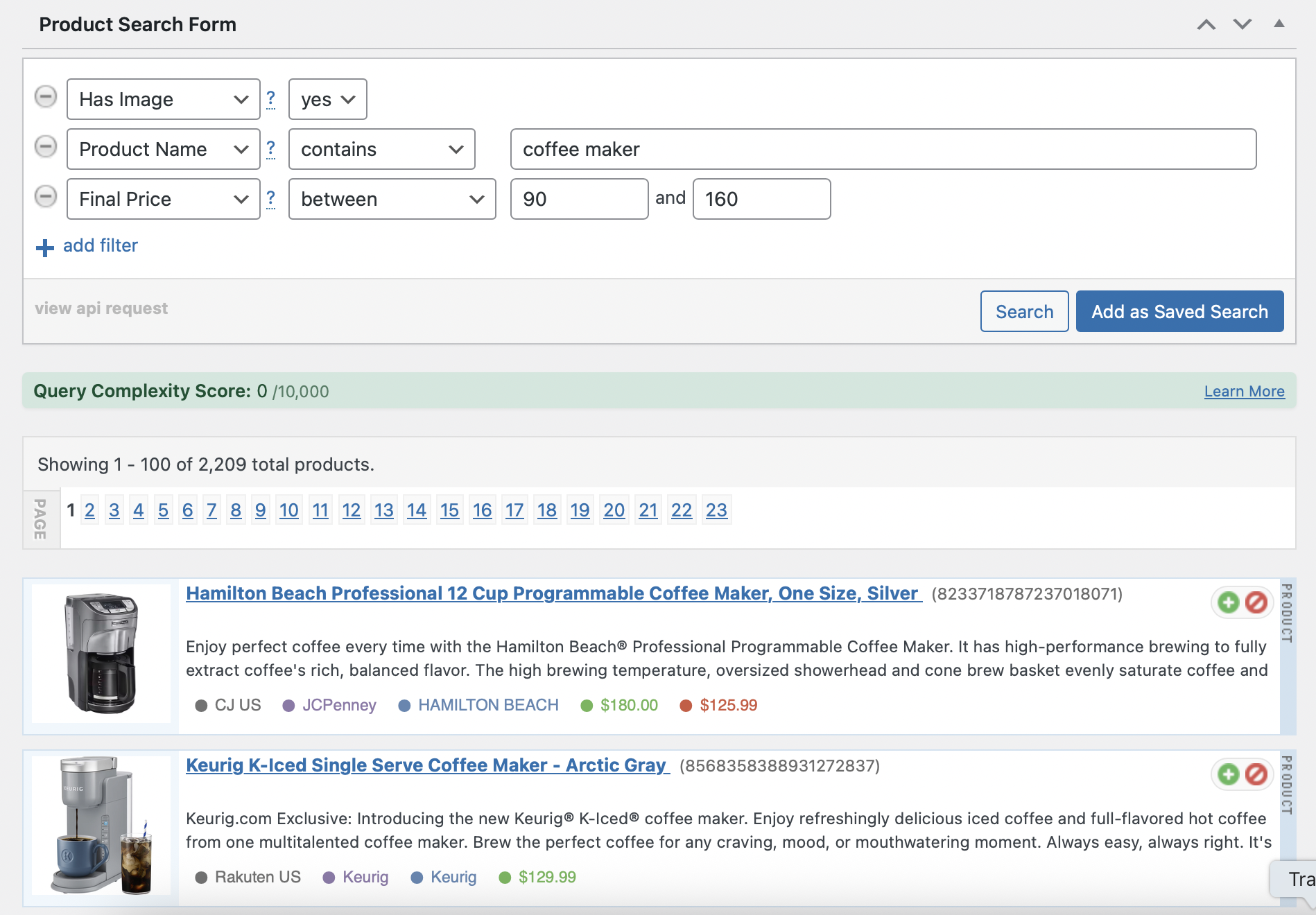Open the contains operator dropdown
The image size is (1316, 915).
382,149
